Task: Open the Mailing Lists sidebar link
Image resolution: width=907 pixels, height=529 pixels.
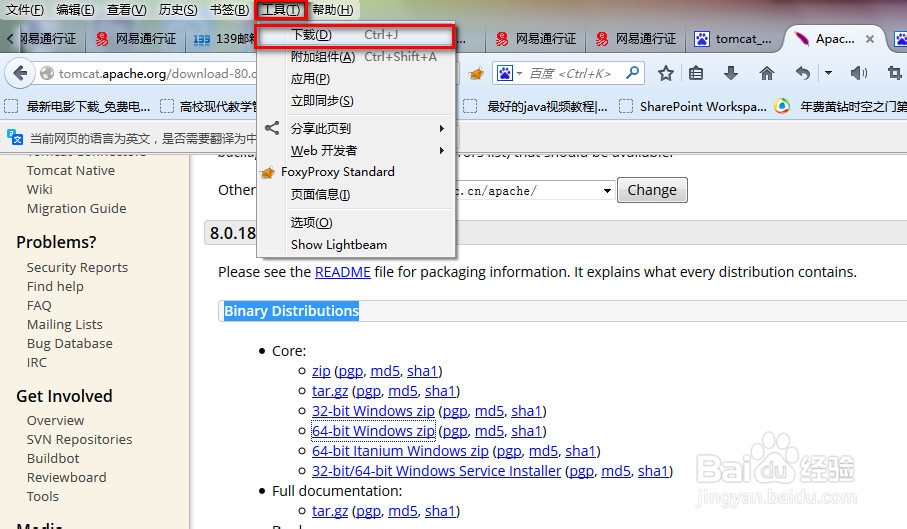Action: tap(64, 324)
